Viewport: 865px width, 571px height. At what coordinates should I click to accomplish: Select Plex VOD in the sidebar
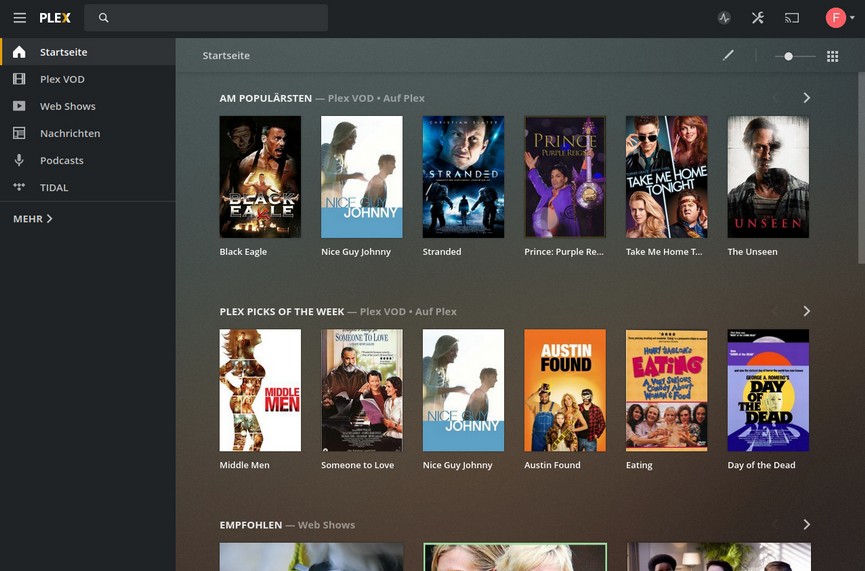88,79
